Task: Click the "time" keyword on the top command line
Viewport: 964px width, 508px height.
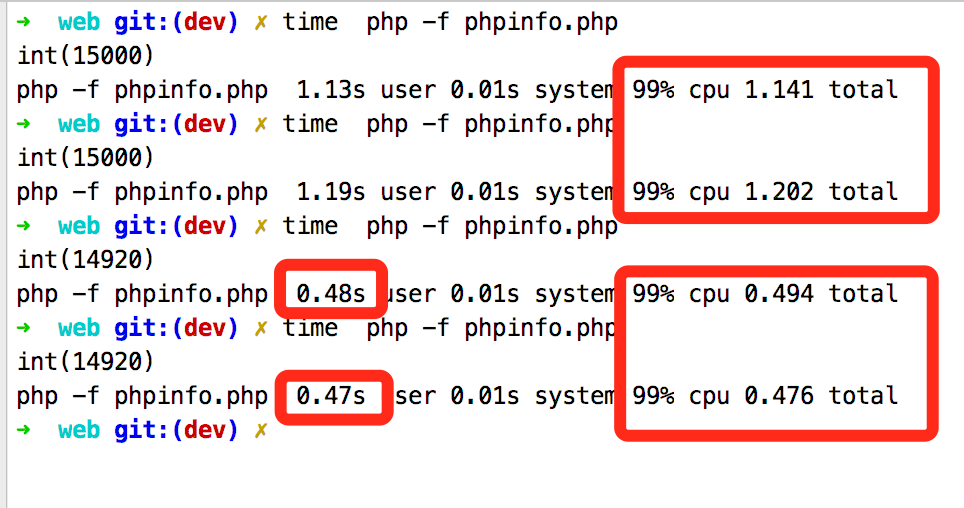Action: tap(310, 22)
